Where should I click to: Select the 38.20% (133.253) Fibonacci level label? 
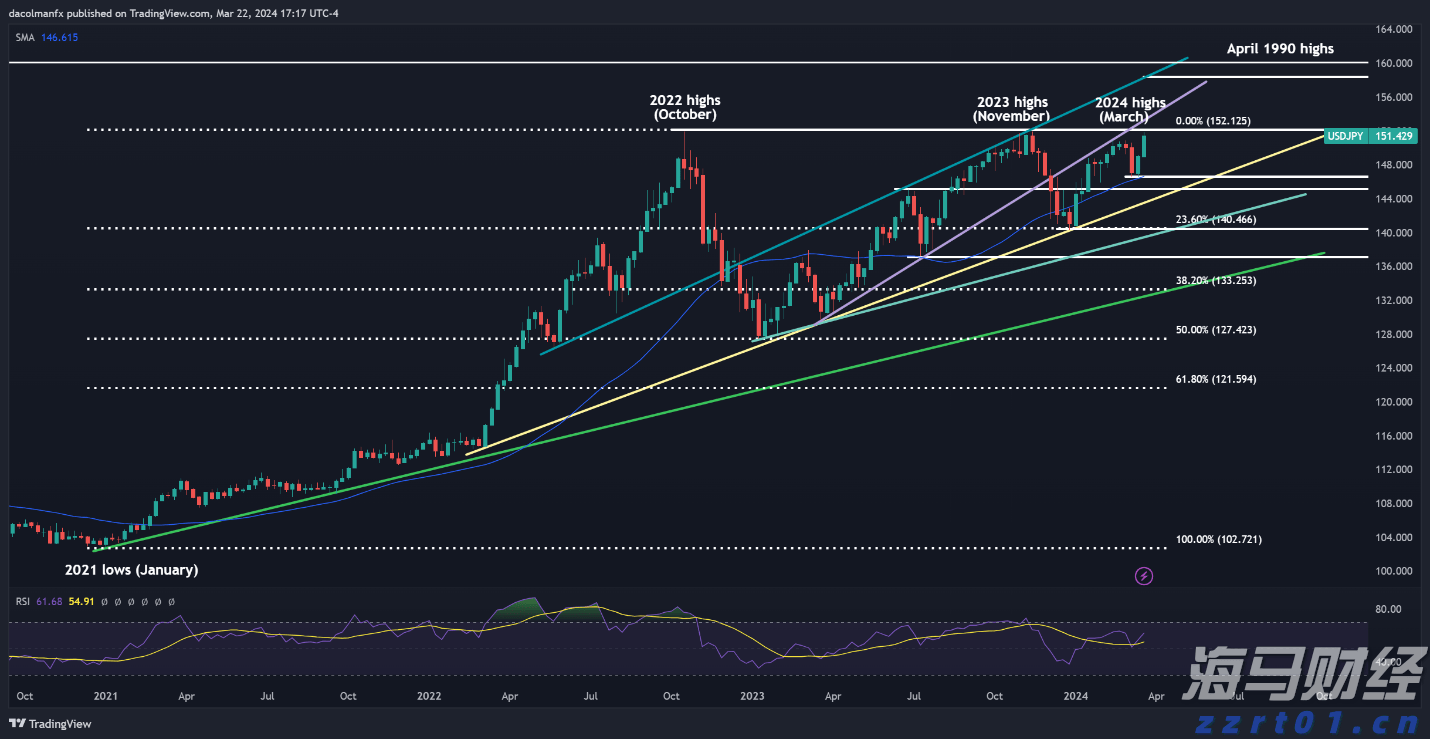[1215, 281]
